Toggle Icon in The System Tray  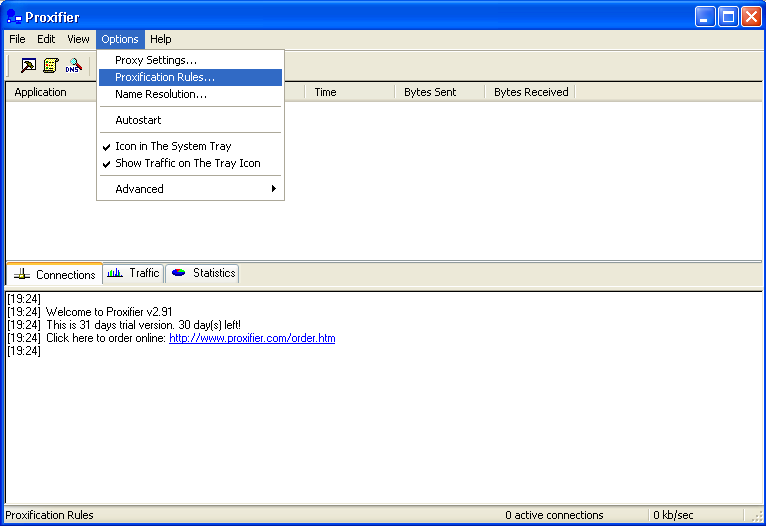click(190, 146)
